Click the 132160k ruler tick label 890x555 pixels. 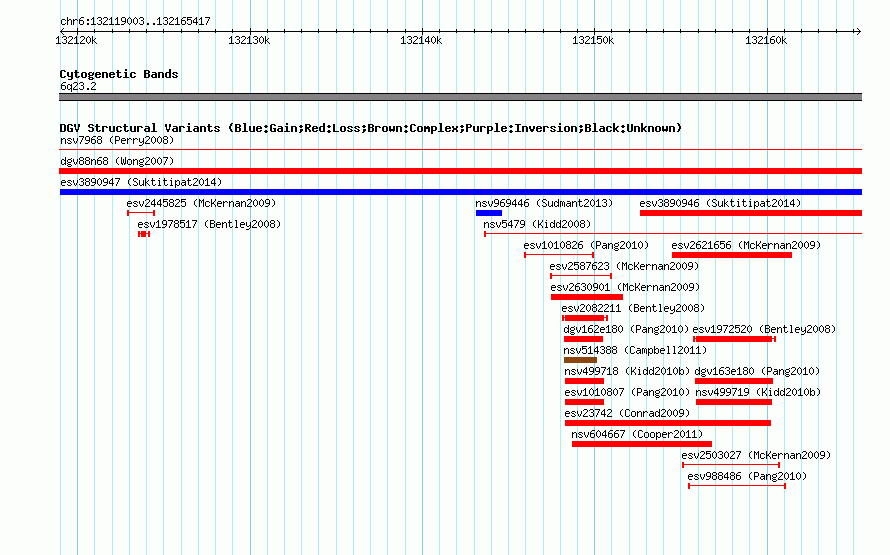[766, 40]
